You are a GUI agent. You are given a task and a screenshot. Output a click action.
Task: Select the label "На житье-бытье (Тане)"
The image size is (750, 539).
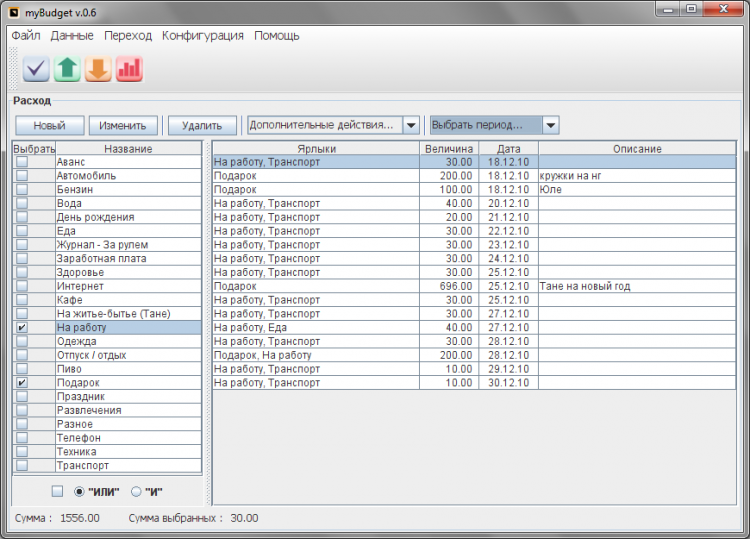pos(128,314)
